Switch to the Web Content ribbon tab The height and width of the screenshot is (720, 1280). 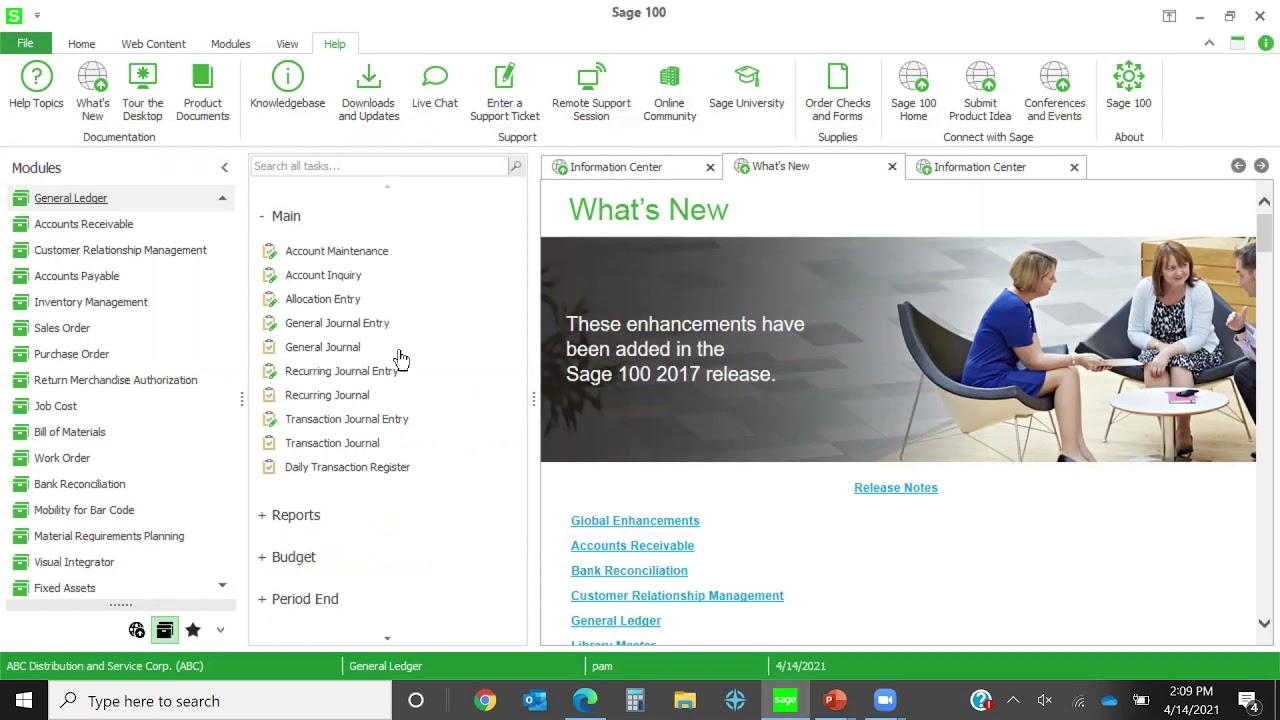[x=153, y=44]
